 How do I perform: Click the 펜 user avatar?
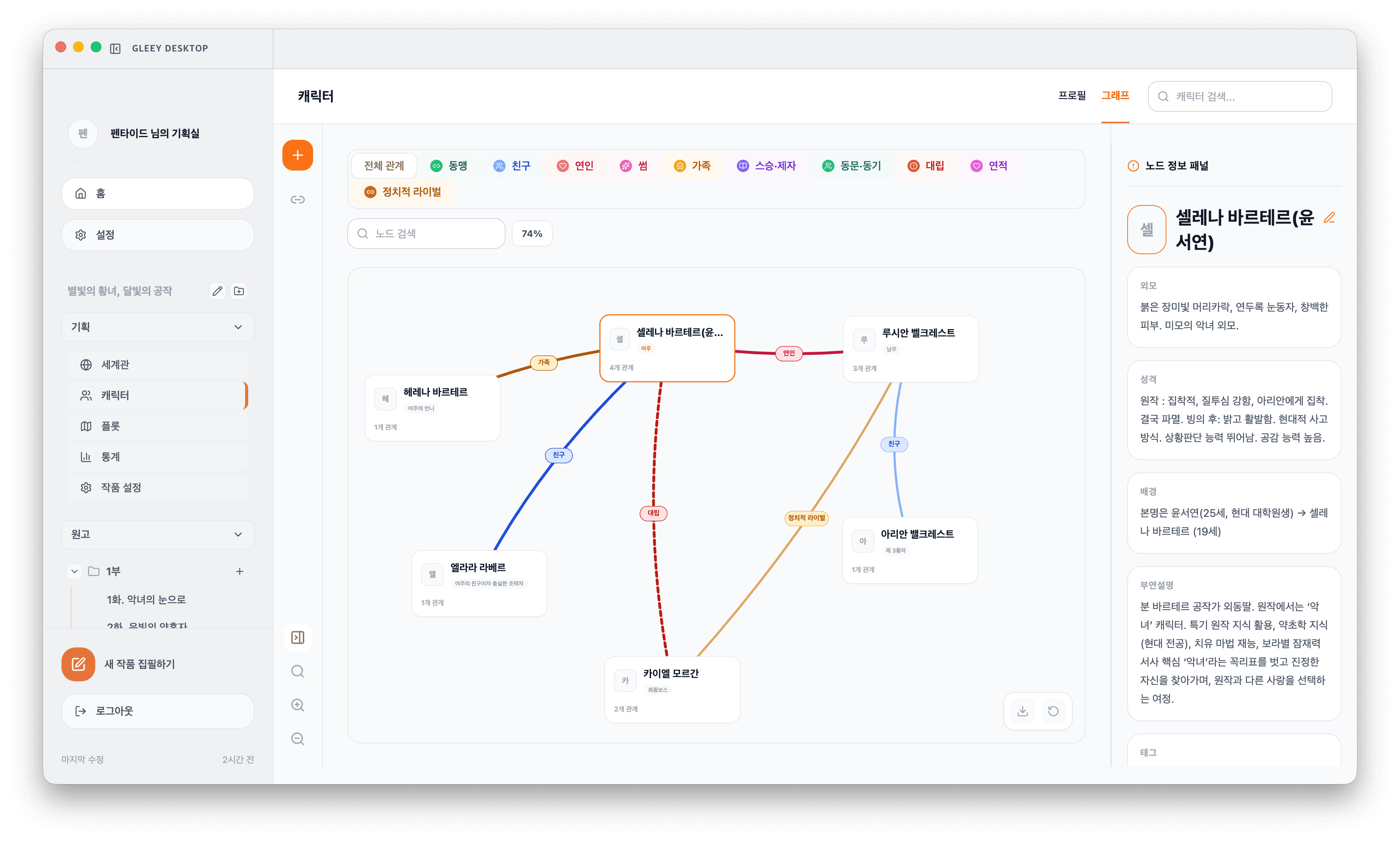point(83,133)
